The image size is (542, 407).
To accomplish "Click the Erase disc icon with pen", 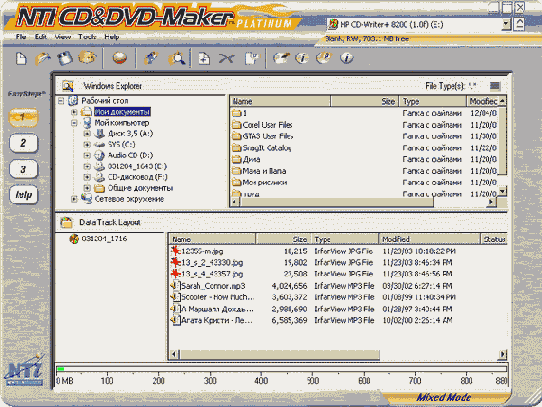I will tap(281, 58).
